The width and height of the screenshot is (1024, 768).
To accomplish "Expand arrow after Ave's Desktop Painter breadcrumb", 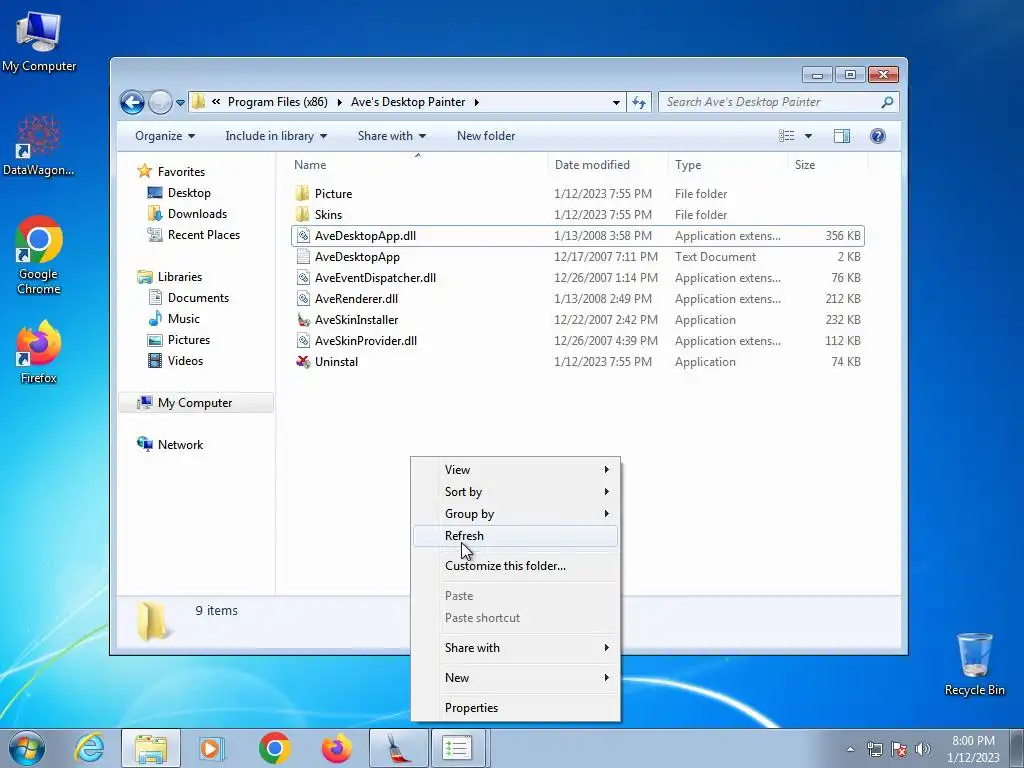I will tap(477, 103).
